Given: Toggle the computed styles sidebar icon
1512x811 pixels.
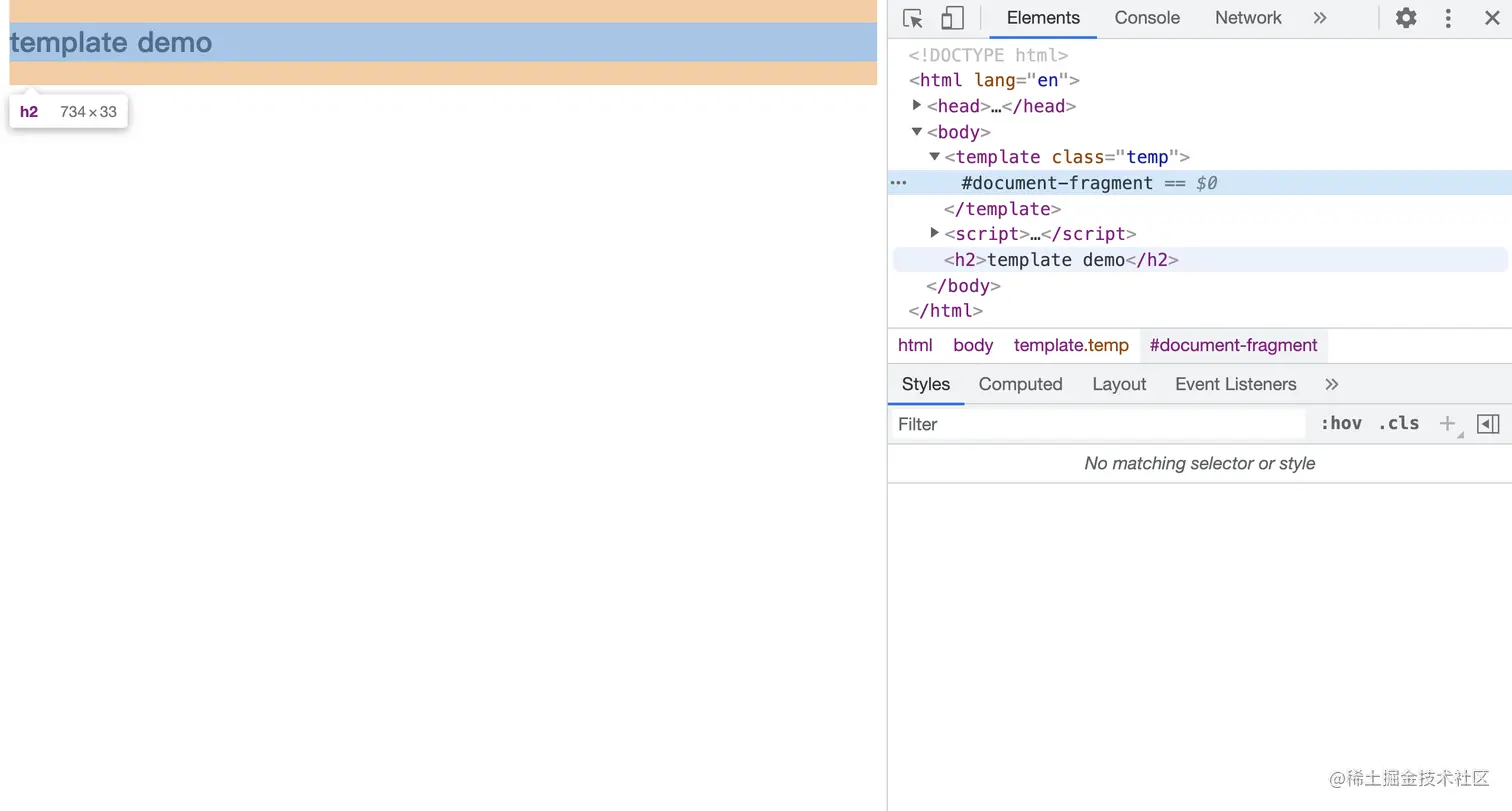Looking at the screenshot, I should pyautogui.click(x=1488, y=424).
